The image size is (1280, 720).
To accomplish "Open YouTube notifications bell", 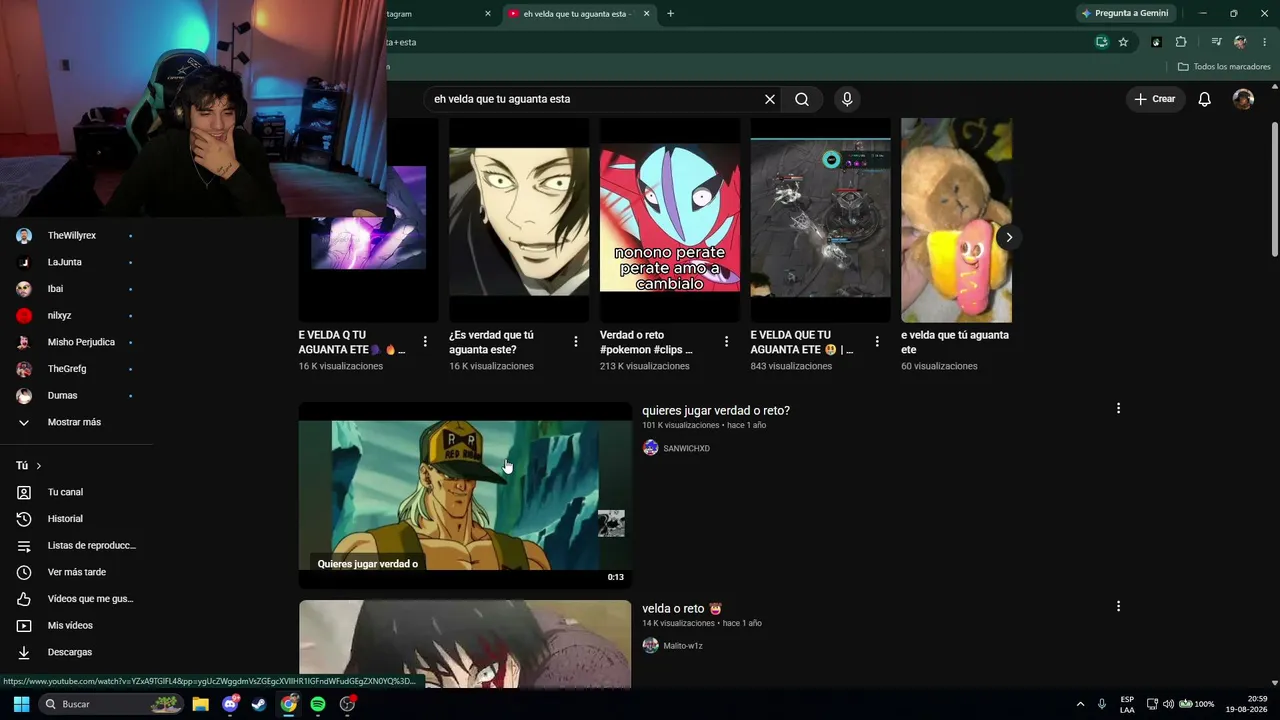I will click(1205, 99).
